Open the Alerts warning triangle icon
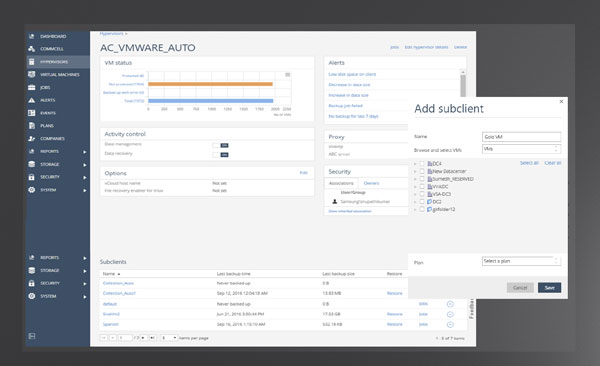Image resolution: width=600 pixels, height=366 pixels. [32, 100]
